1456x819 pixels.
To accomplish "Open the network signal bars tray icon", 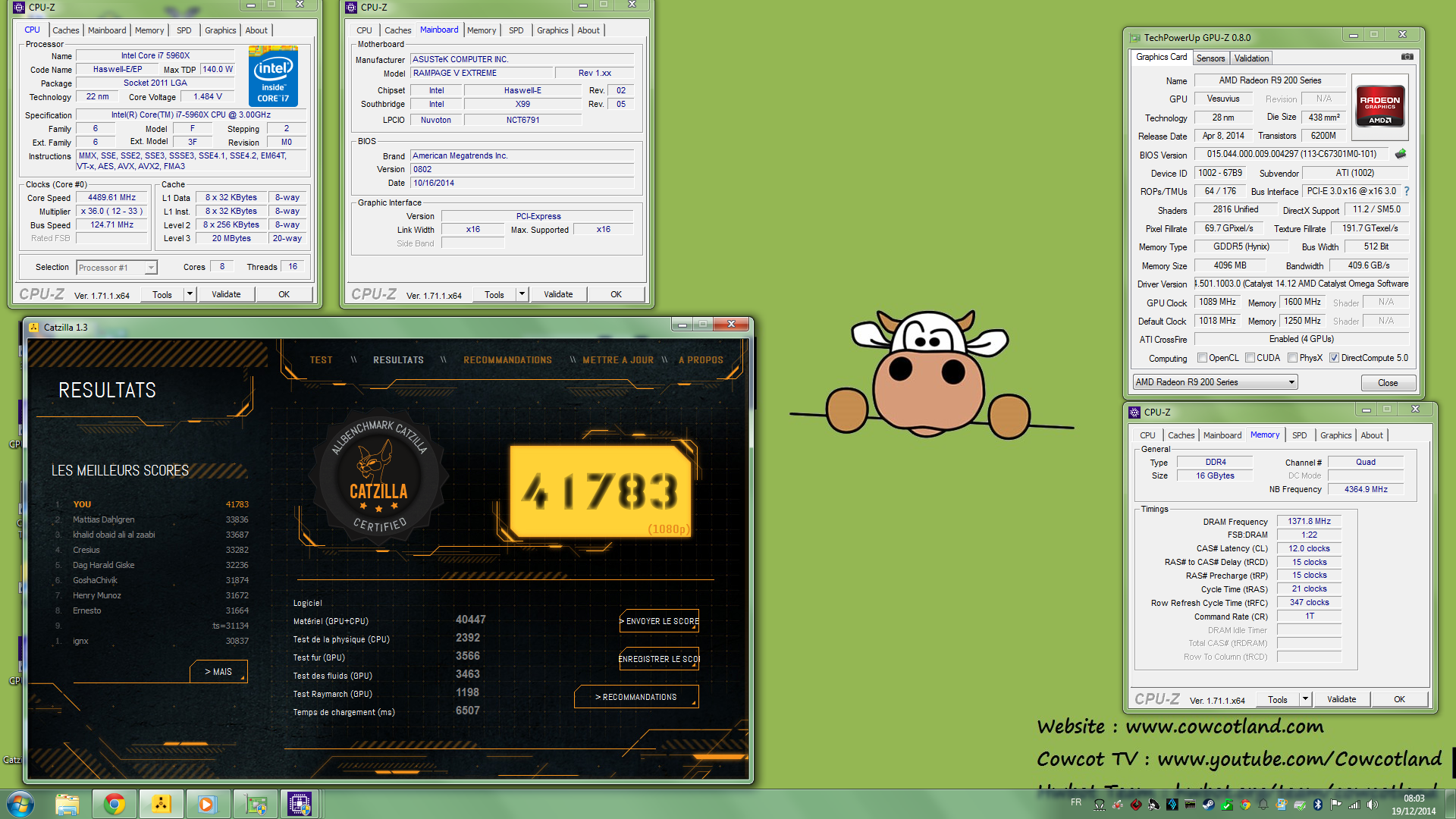I will pyautogui.click(x=1354, y=805).
